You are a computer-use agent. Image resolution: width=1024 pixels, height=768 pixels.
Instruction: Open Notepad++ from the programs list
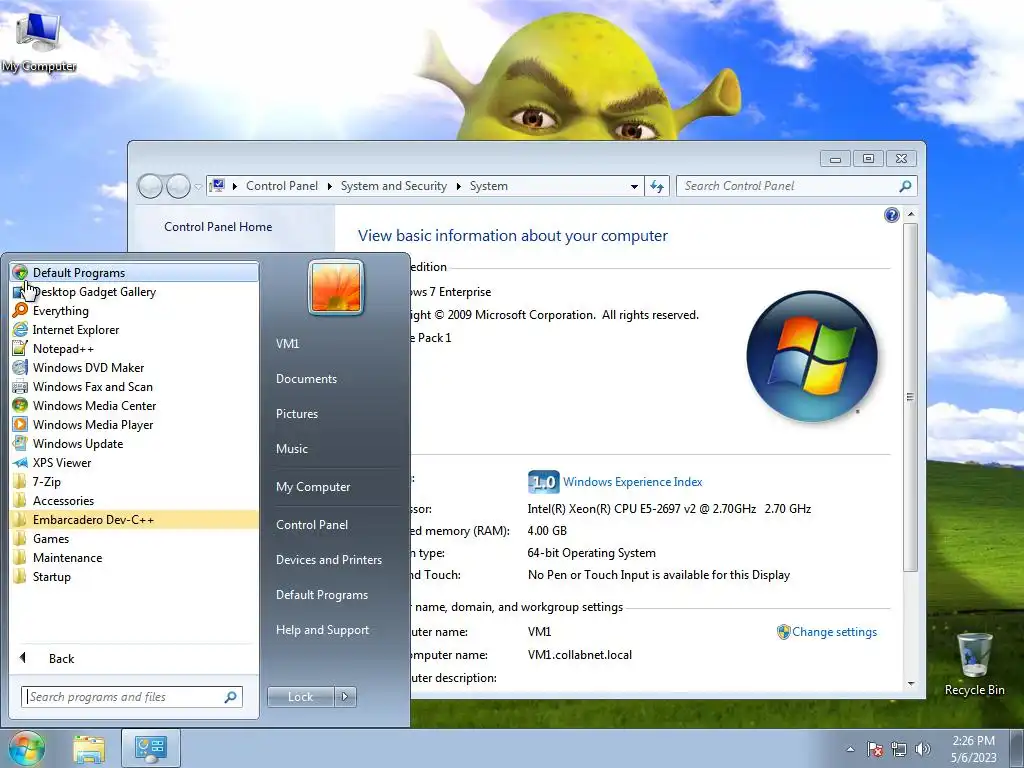pos(134,349)
